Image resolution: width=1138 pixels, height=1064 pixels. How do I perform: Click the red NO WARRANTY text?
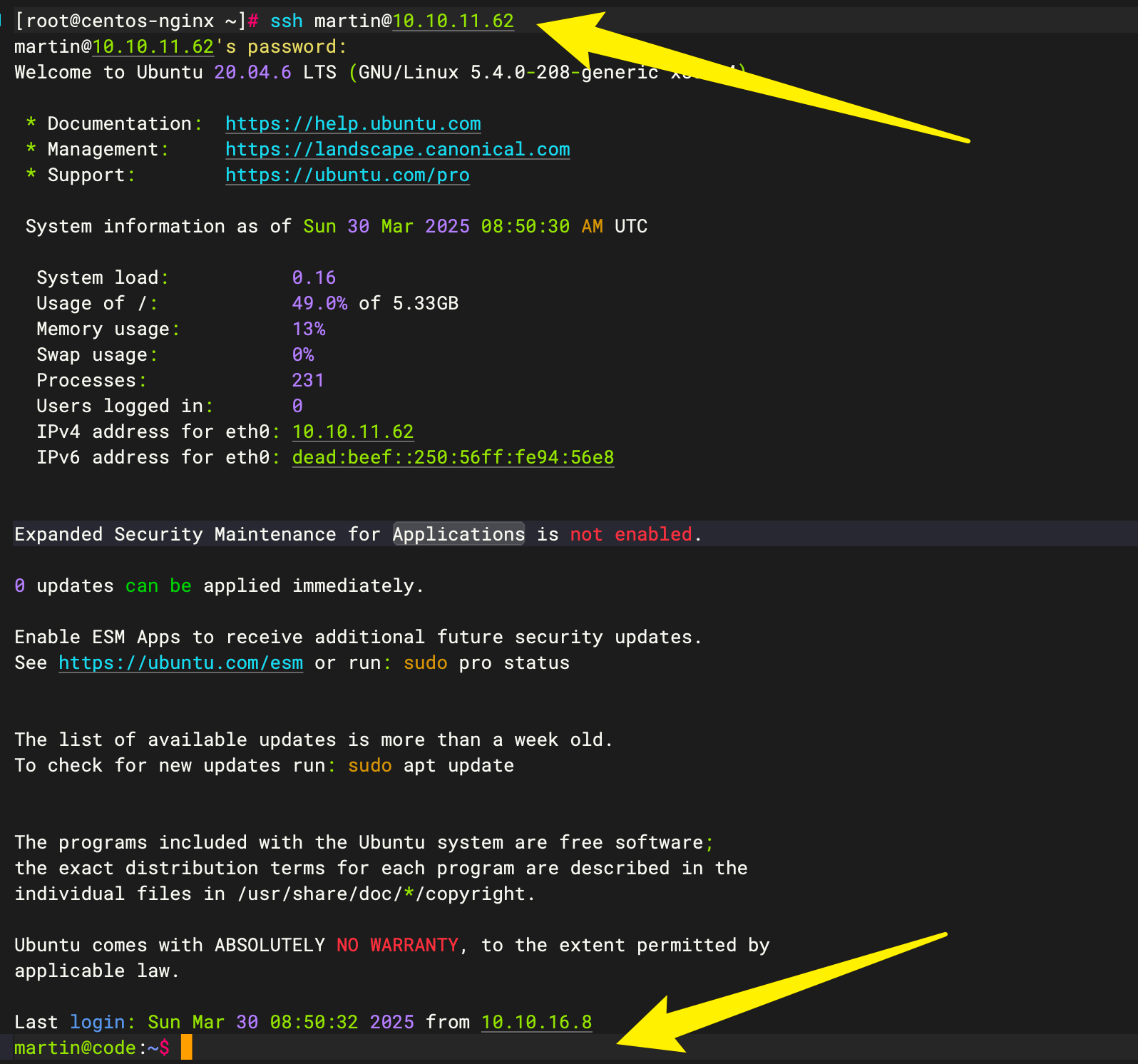[x=397, y=946]
